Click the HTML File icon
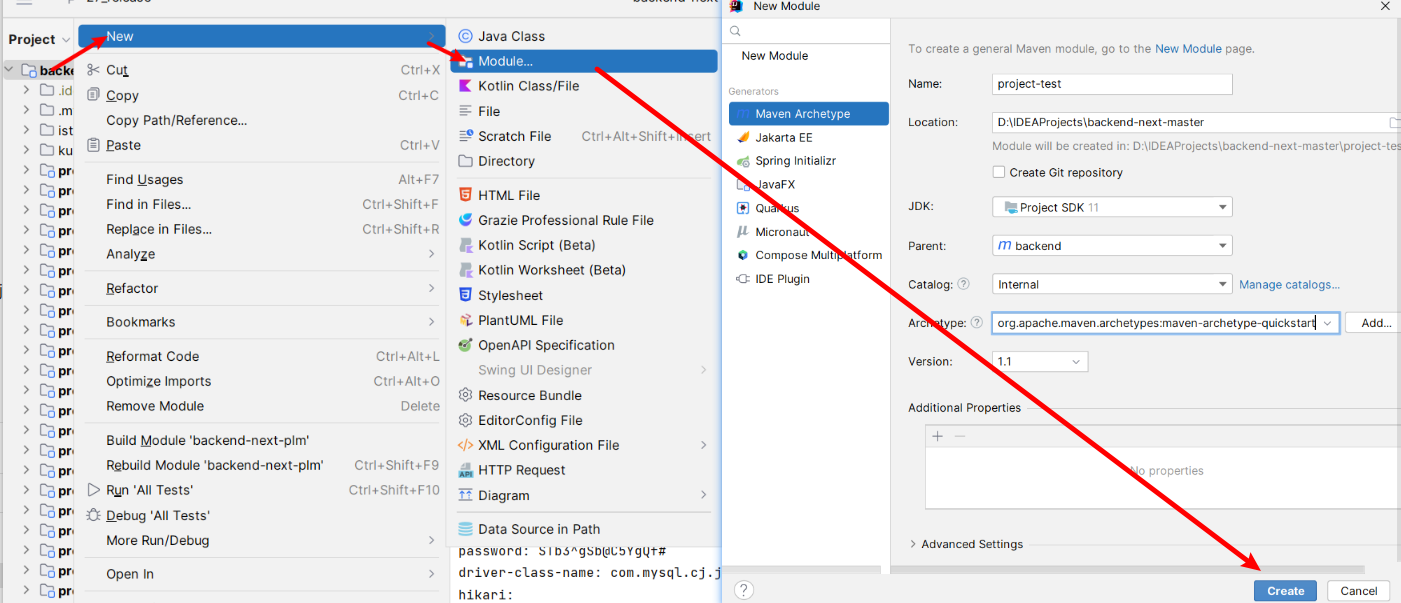This screenshot has width=1401, height=603. click(465, 195)
